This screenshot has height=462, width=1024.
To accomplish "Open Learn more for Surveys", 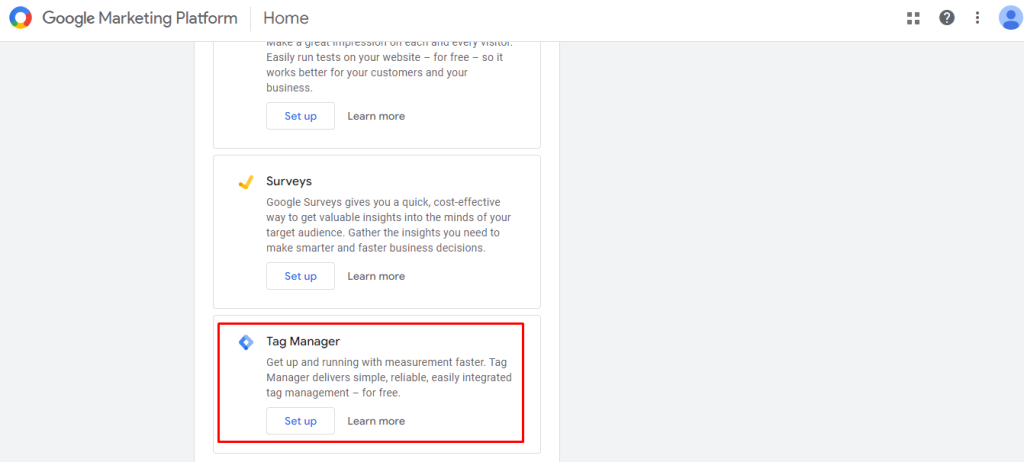I will point(376,276).
